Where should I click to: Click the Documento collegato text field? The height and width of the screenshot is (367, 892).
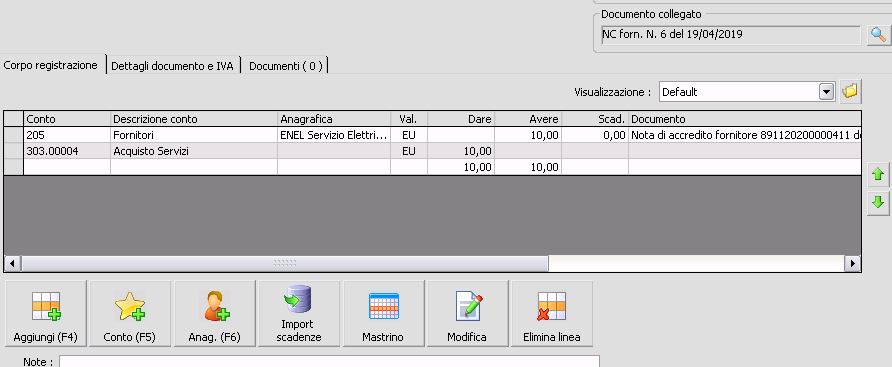tap(730, 35)
